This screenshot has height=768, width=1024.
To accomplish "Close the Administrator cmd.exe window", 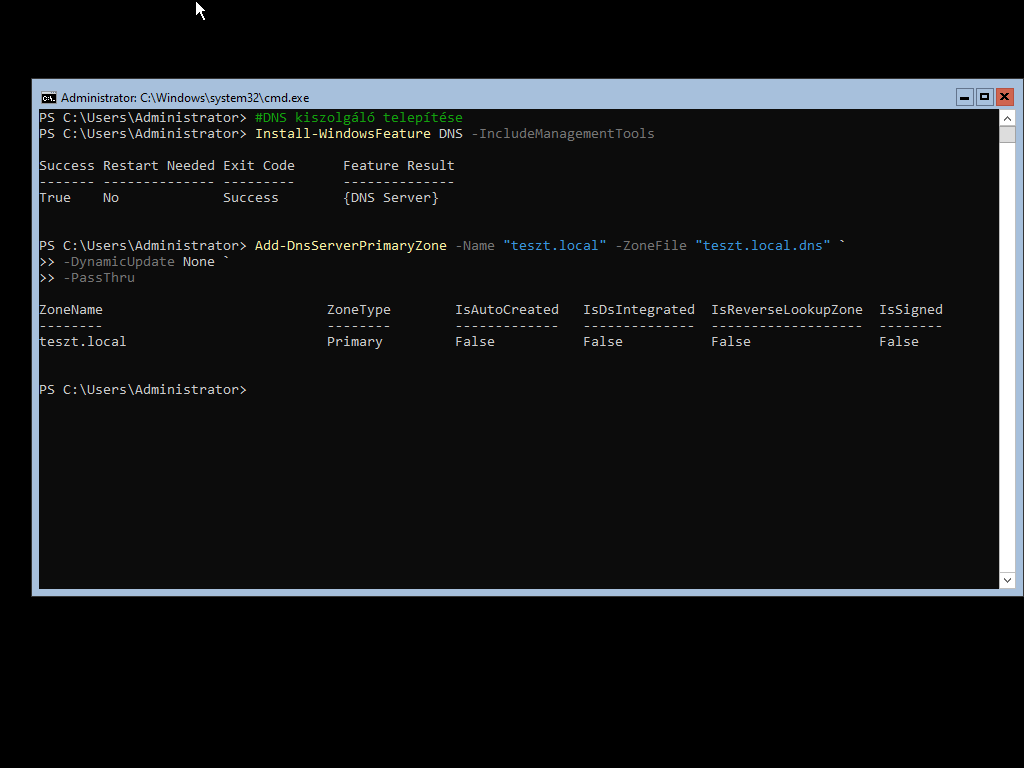I will [x=1005, y=97].
